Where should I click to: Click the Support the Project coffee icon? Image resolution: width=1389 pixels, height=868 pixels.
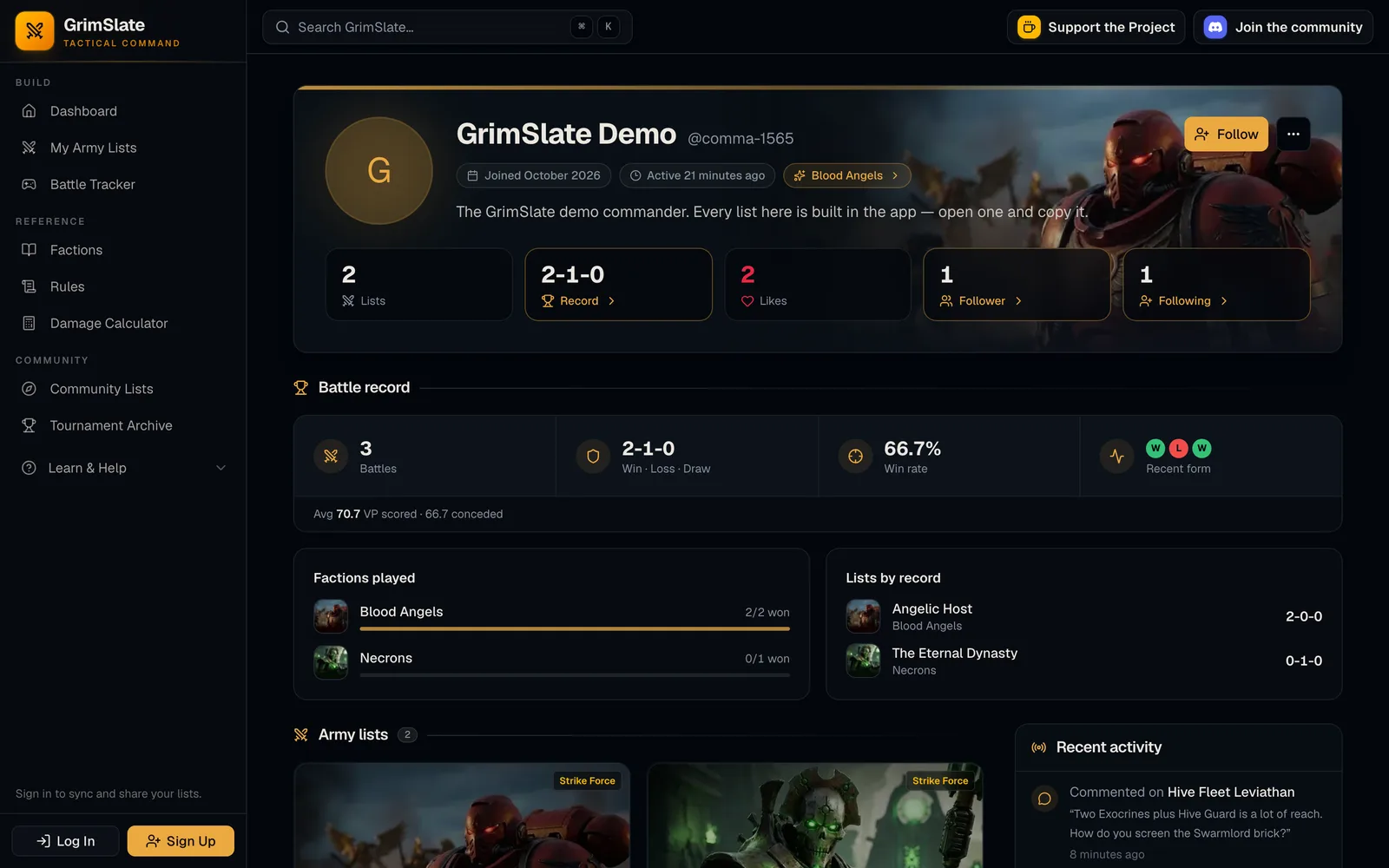pyautogui.click(x=1029, y=27)
